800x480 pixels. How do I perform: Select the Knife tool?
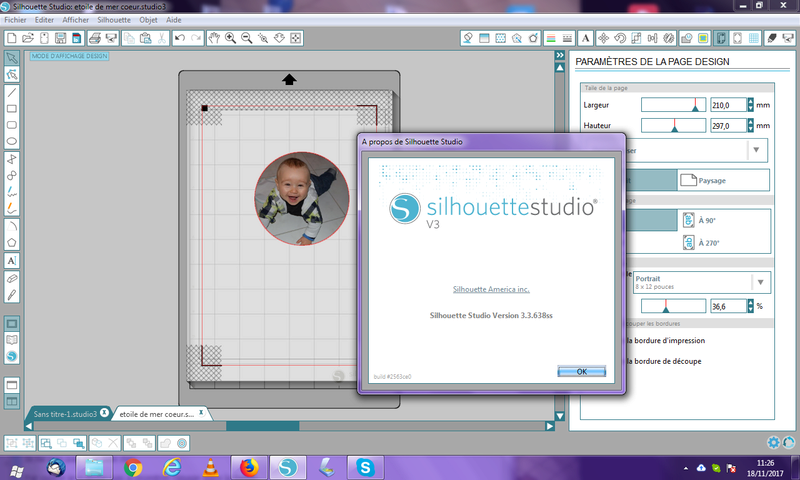pyautogui.click(x=12, y=295)
